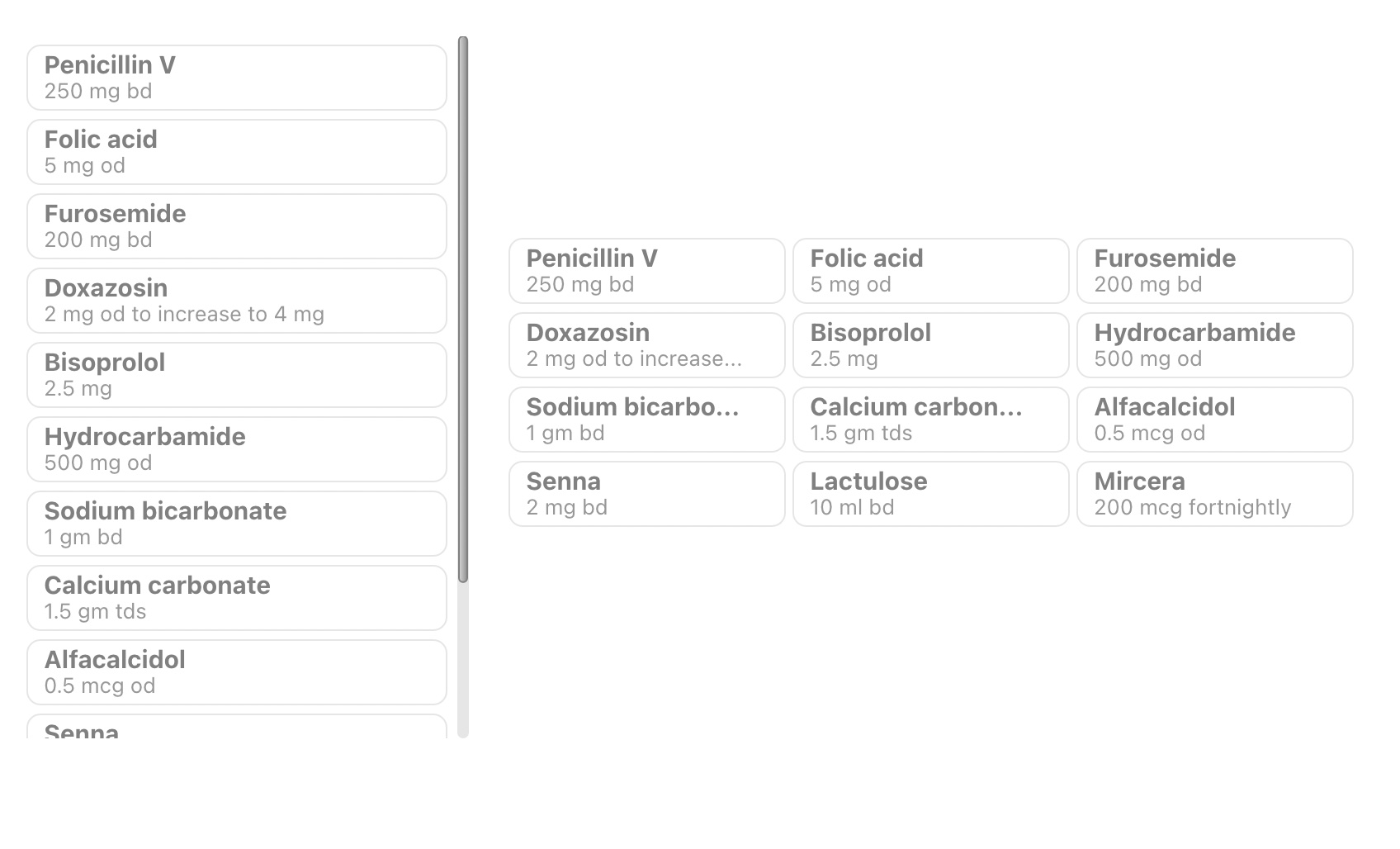Choose the Furosemide card in grid
This screenshot has width=1400, height=849.
[1214, 271]
